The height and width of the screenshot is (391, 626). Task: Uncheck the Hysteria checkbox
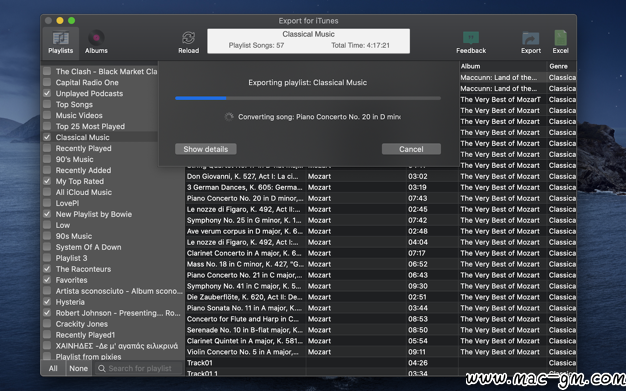pos(47,302)
